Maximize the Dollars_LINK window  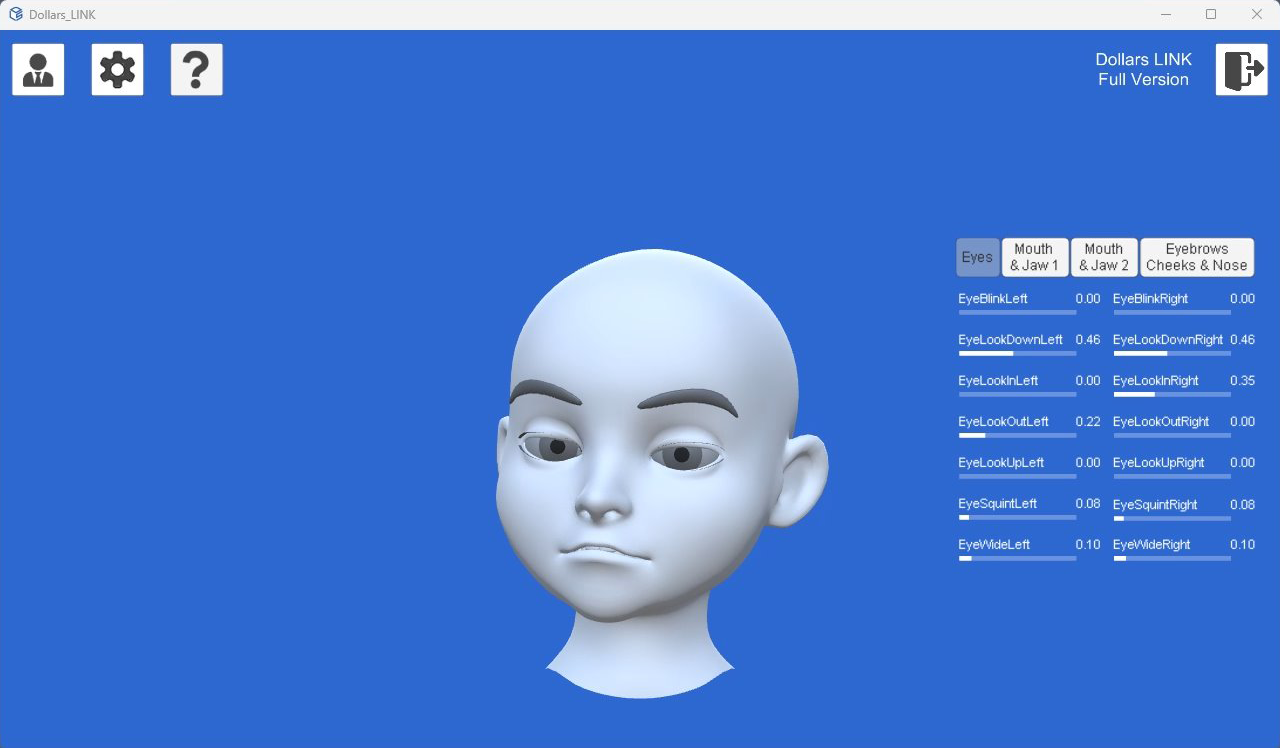click(1211, 14)
